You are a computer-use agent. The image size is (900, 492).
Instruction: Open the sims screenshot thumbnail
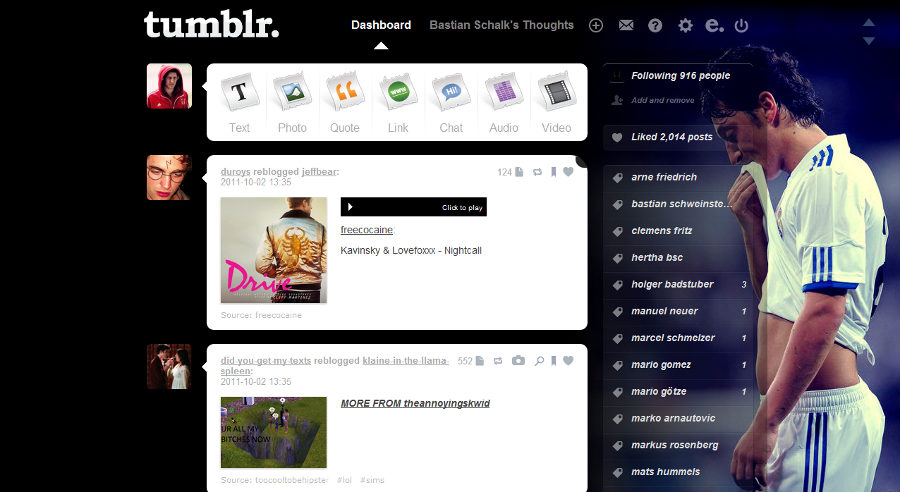(274, 432)
